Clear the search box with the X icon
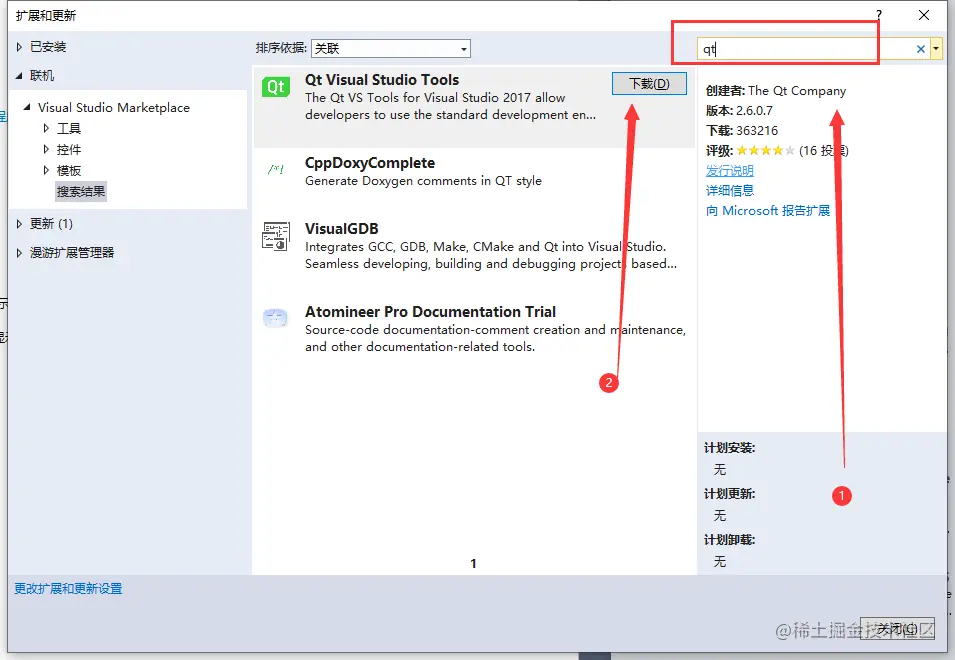The width and height of the screenshot is (955, 660). coord(920,49)
